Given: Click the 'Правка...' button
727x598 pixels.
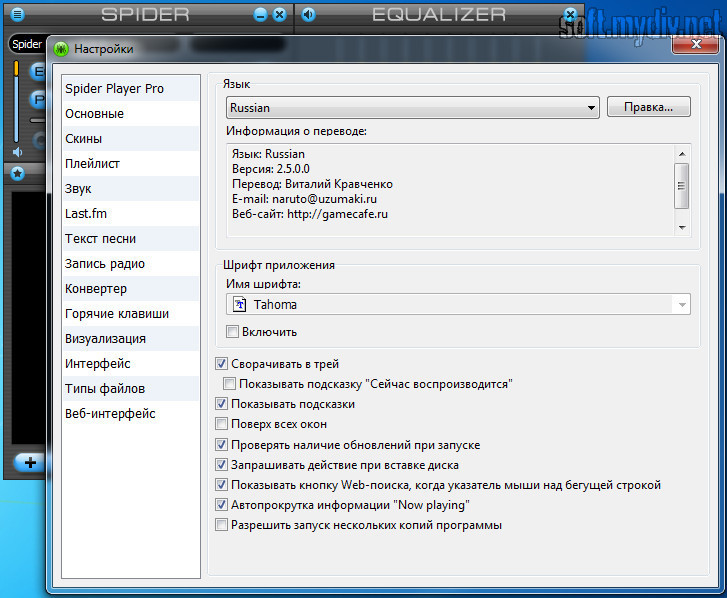Looking at the screenshot, I should (648, 107).
